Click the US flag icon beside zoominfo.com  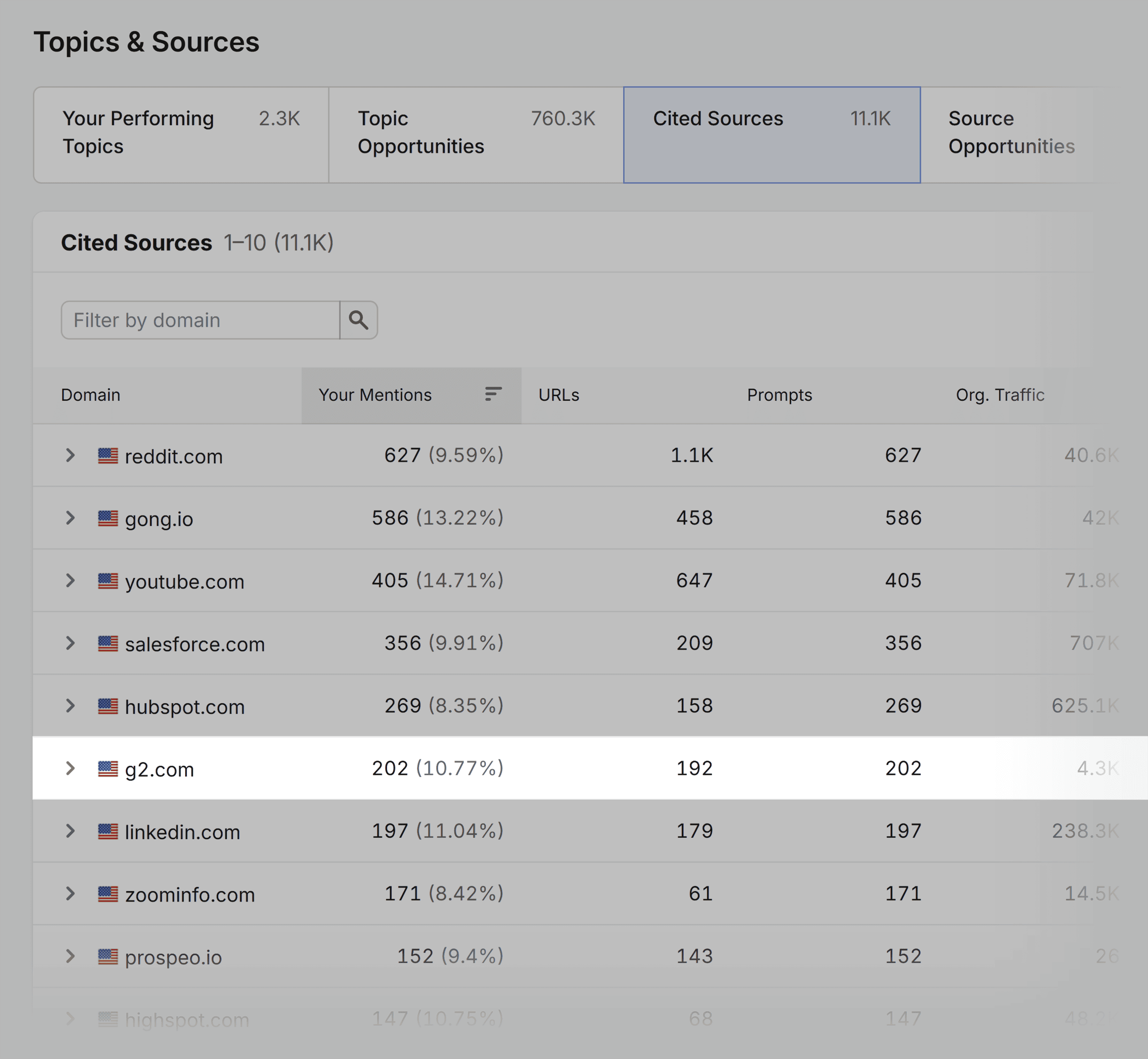[108, 893]
